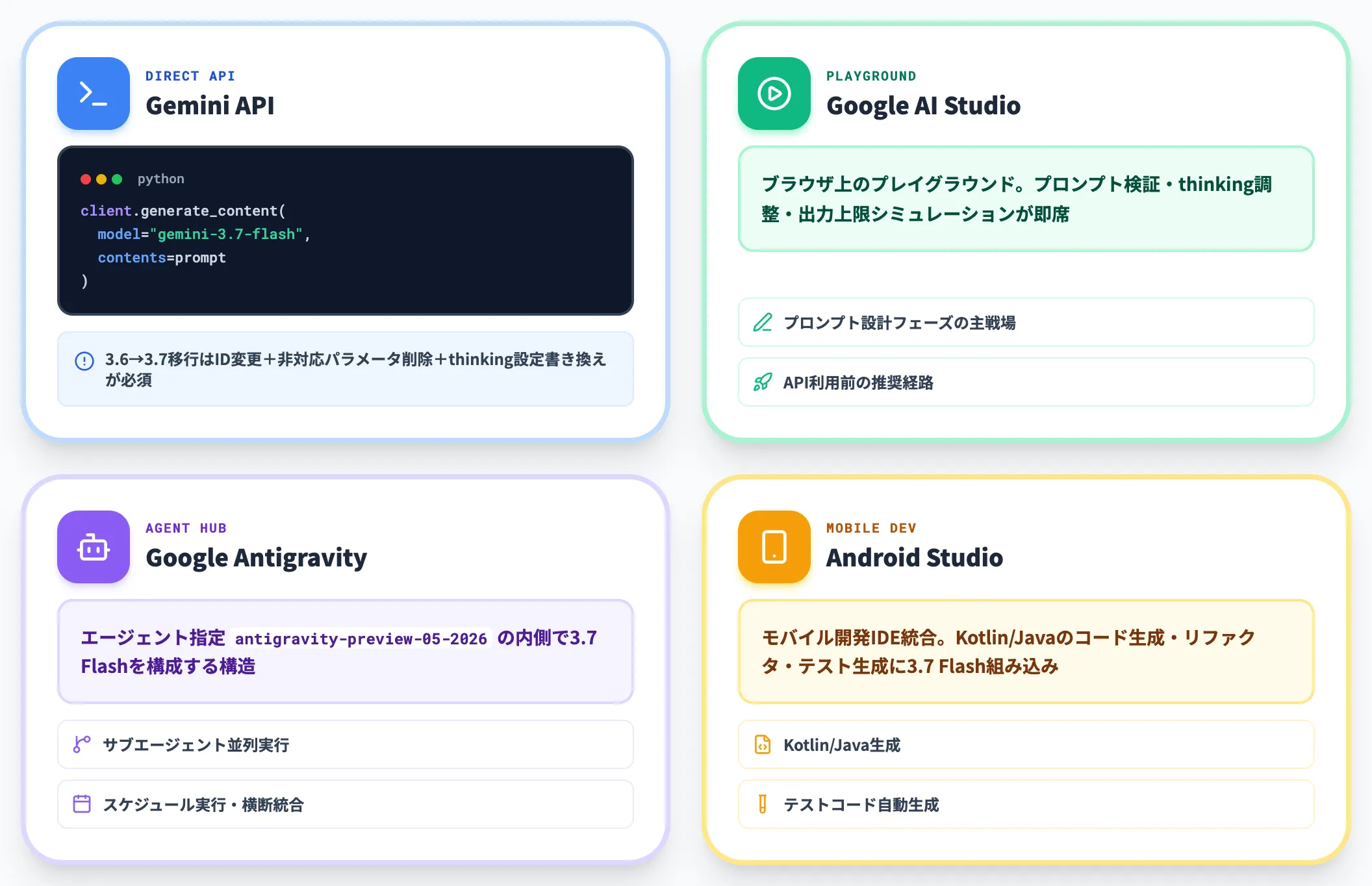Click the green dot in the code window

pos(117,179)
